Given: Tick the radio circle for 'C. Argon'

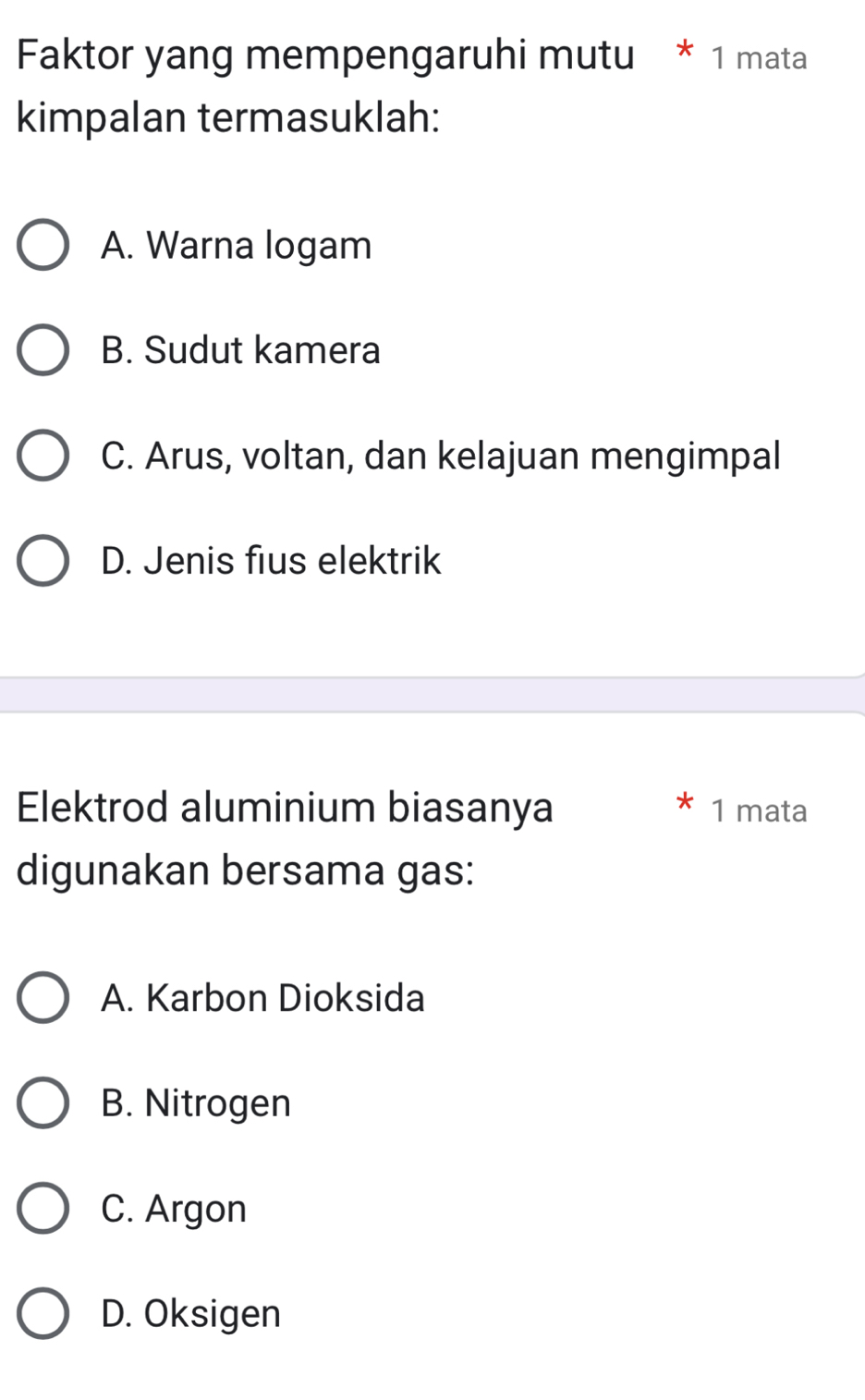Looking at the screenshot, I should point(43,1209).
